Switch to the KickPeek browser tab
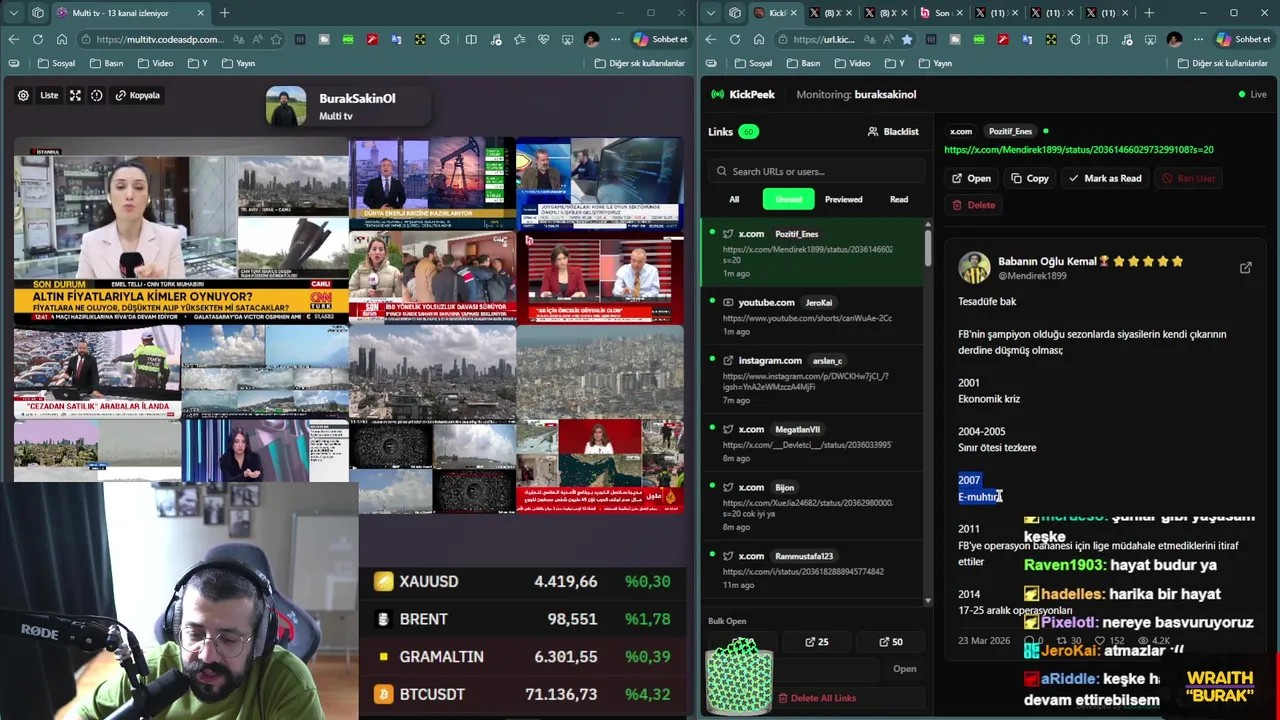The image size is (1280, 720). pos(777,13)
